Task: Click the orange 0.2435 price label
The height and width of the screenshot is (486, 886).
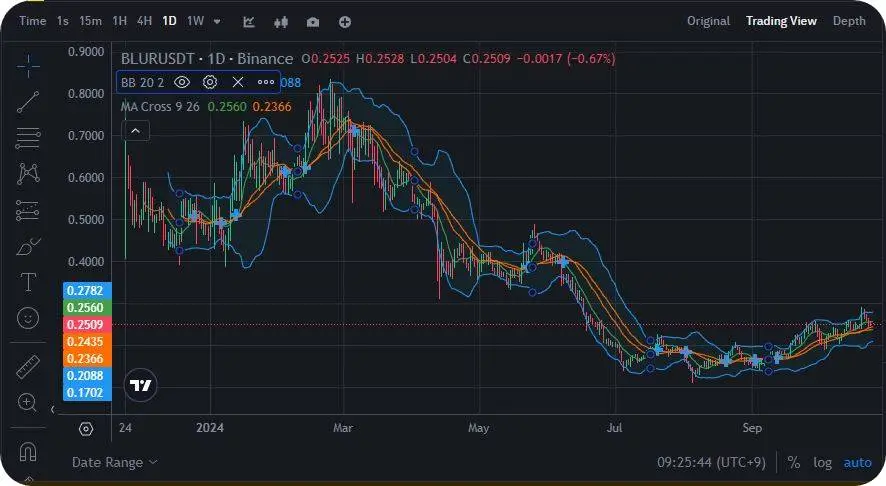Action: 87,341
